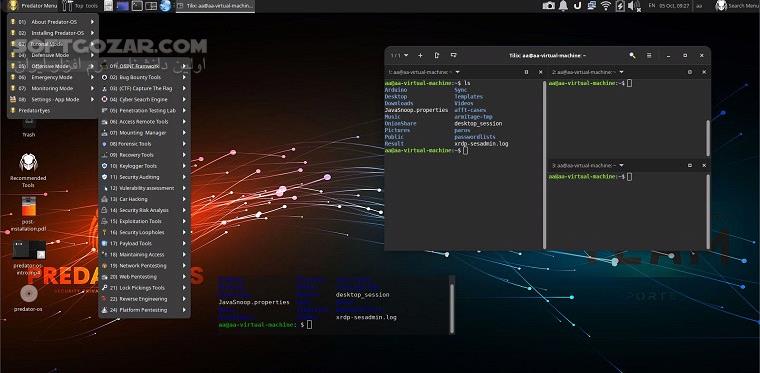Click the muted volume tray icon
The height and width of the screenshot is (373, 760).
(634, 6)
